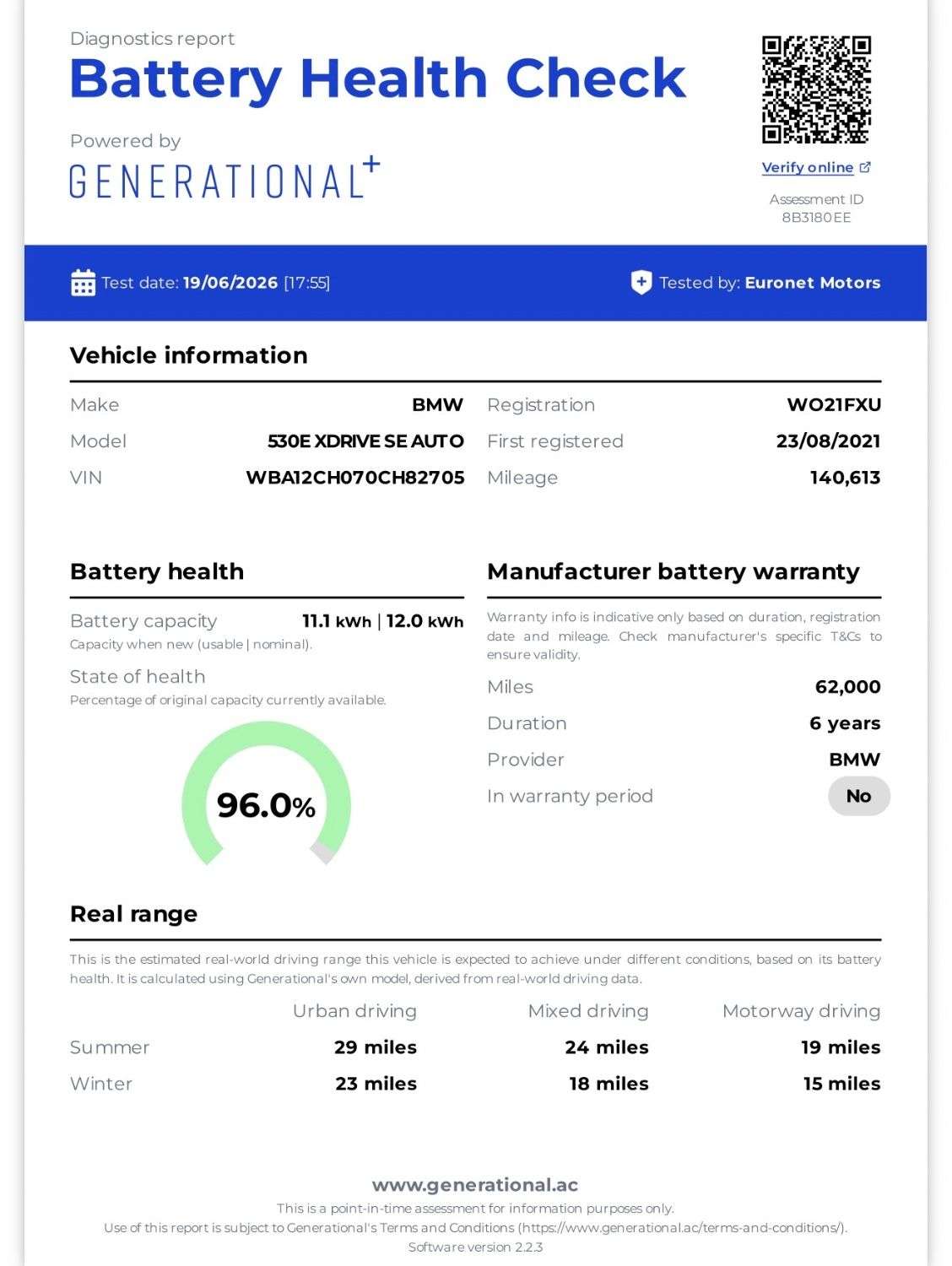The height and width of the screenshot is (1266, 952).
Task: Click the In warranty period label
Action: (x=570, y=796)
